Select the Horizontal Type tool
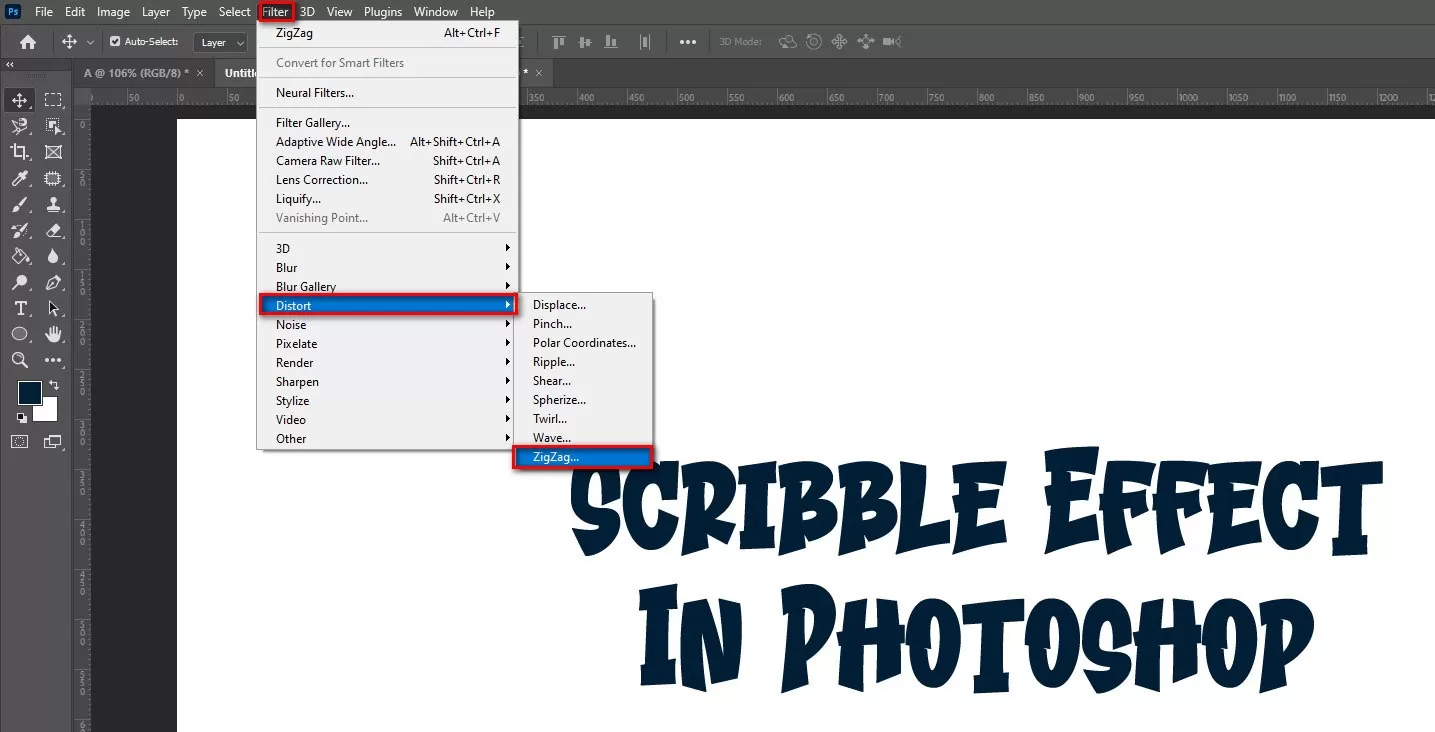Viewport: 1435px width, 732px height. pyautogui.click(x=19, y=308)
